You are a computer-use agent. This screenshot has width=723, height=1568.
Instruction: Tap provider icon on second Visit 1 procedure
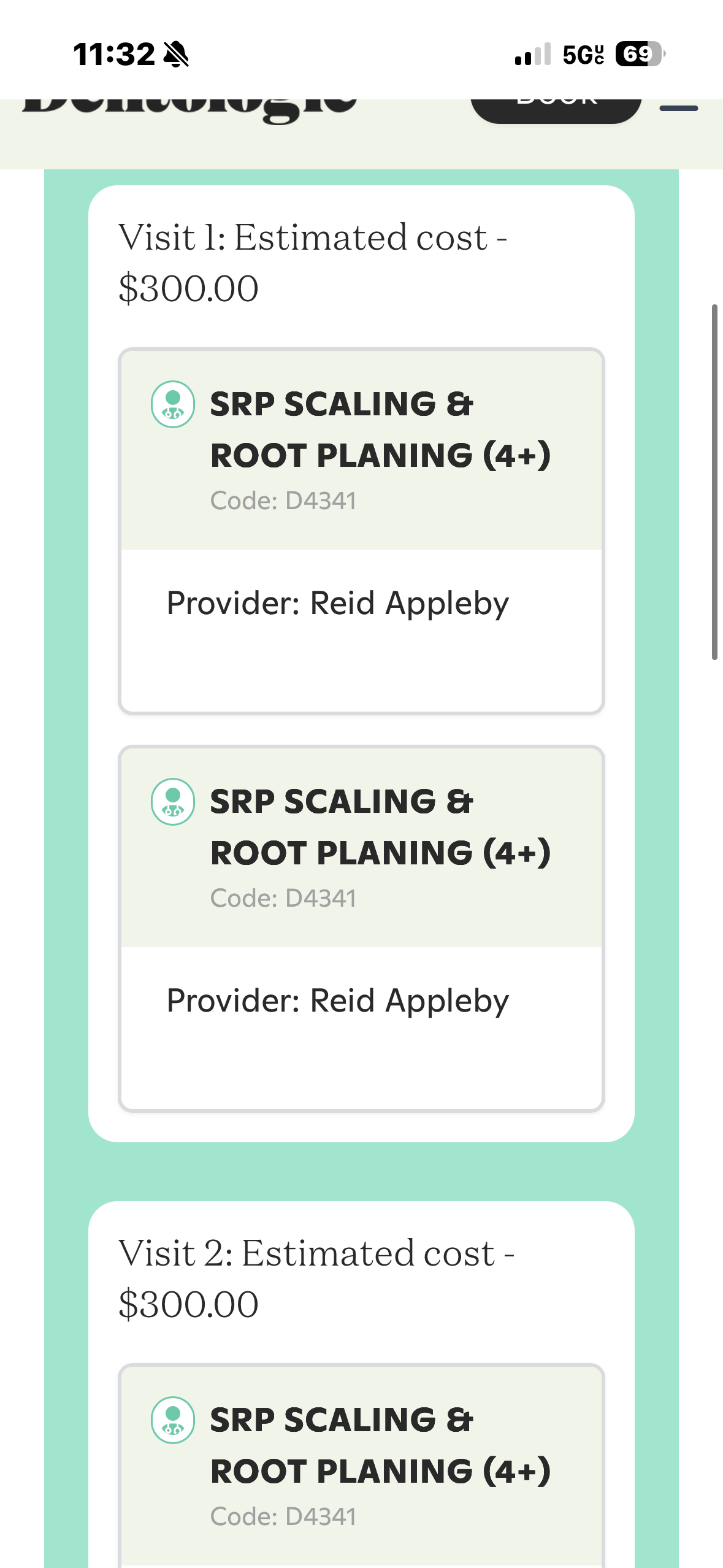[173, 802]
